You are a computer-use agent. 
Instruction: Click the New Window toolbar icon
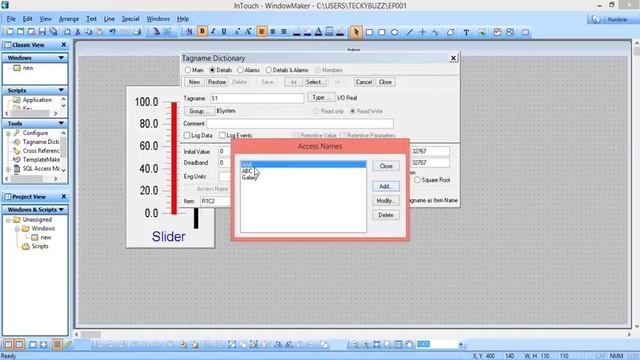[9, 31]
